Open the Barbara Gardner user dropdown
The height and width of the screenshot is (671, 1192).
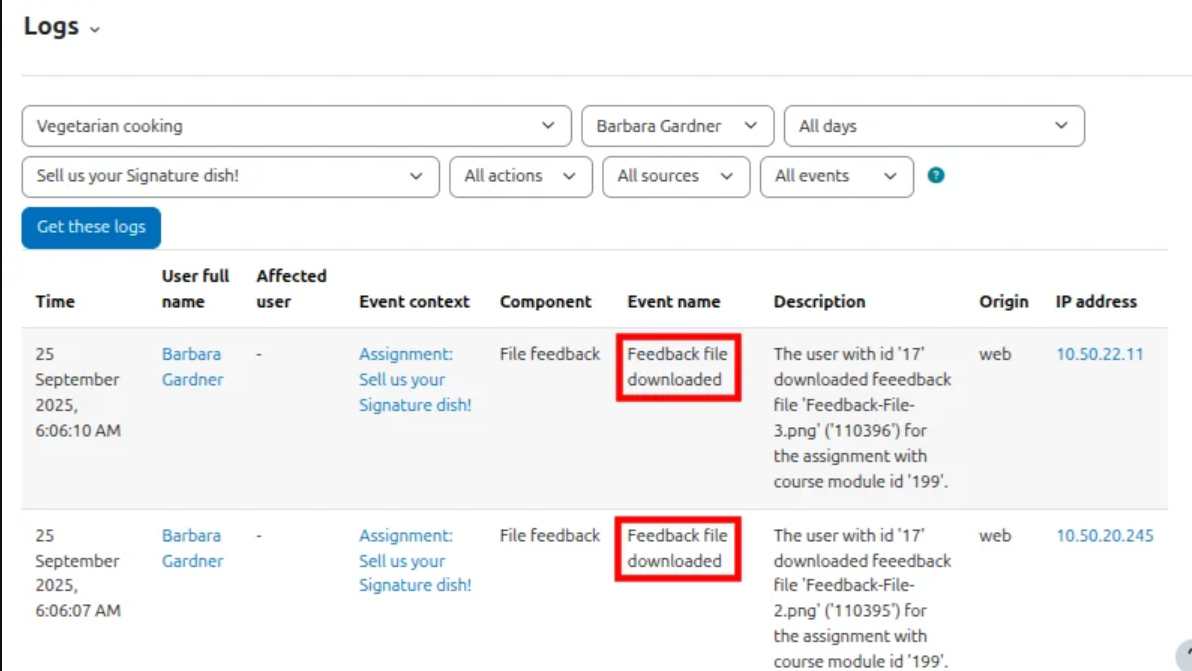(x=677, y=126)
